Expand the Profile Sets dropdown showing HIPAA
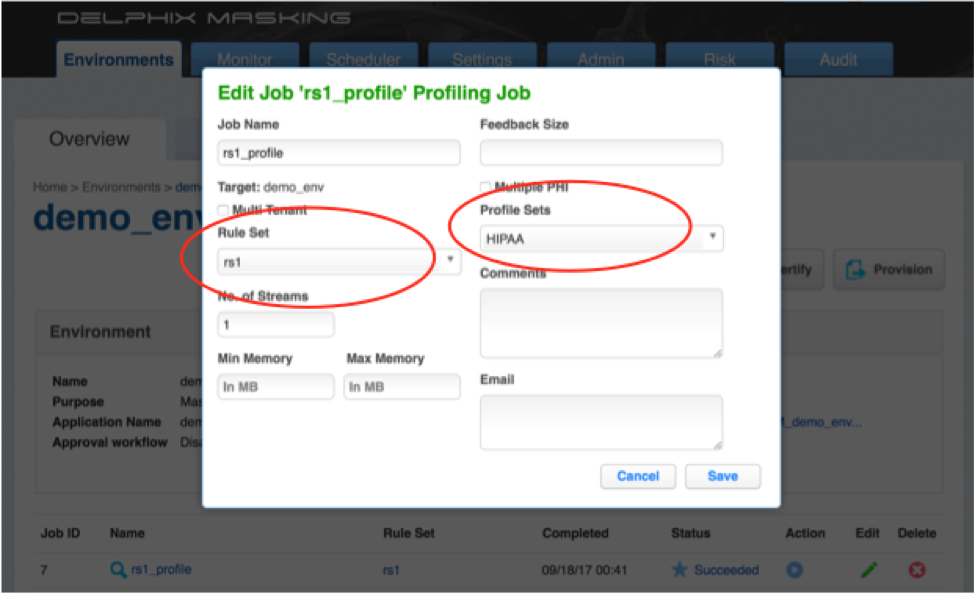Image resolution: width=974 pixels, height=593 pixels. (x=601, y=238)
